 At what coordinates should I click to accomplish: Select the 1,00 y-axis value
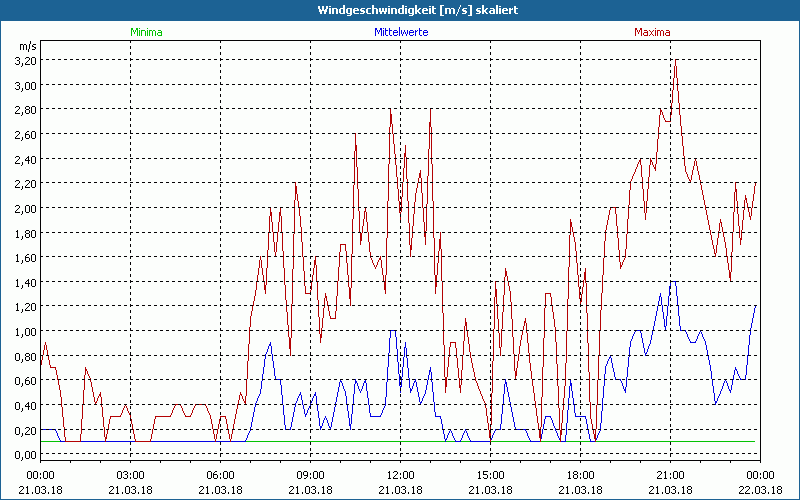pos(25,332)
